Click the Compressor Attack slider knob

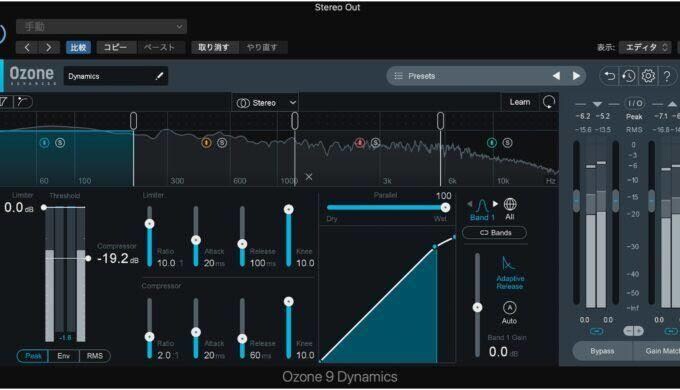(x=196, y=332)
